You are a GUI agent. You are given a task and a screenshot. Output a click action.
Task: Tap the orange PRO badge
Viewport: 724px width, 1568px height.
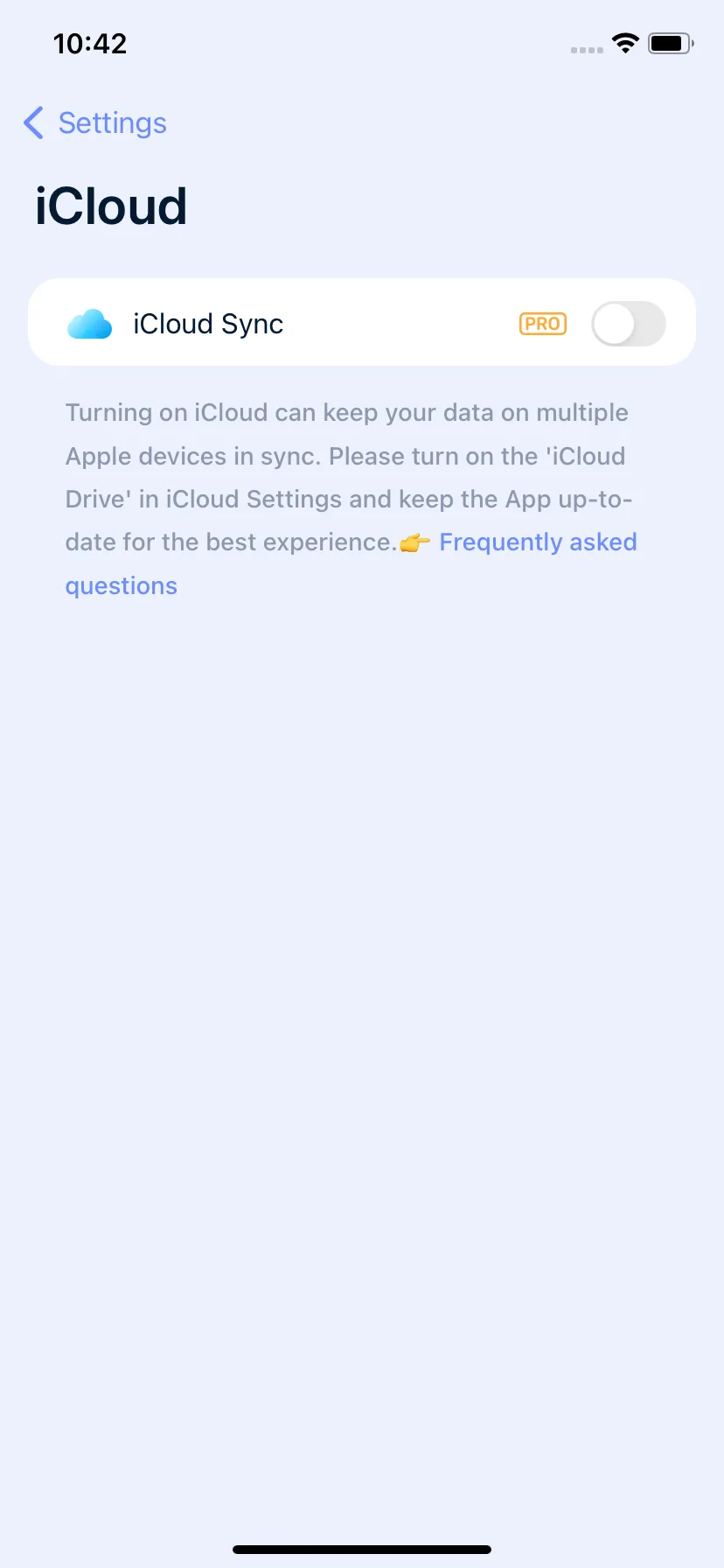pos(543,324)
